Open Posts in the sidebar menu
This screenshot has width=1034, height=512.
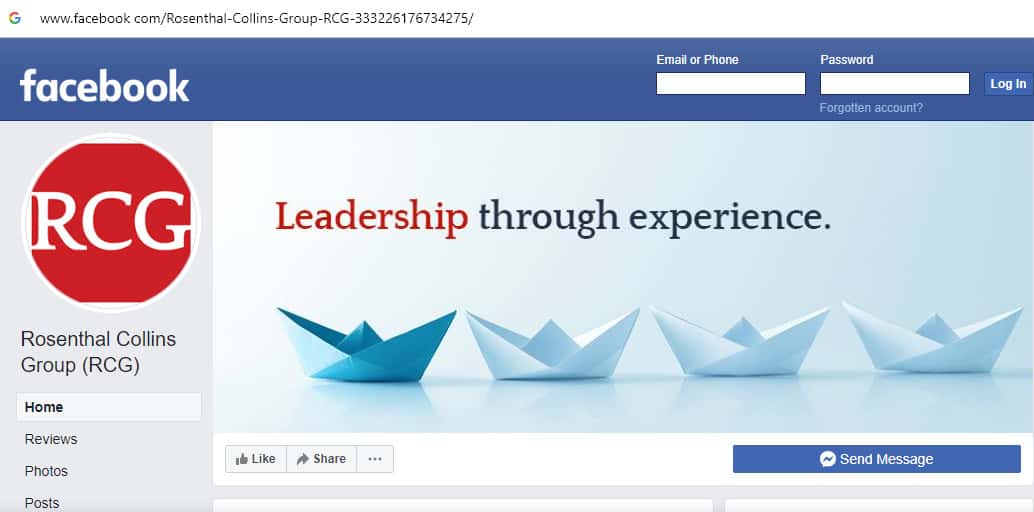click(42, 503)
